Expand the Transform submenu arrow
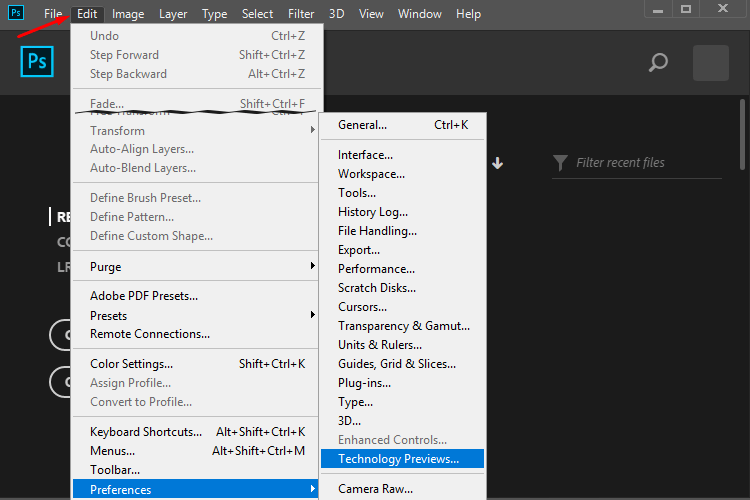 click(x=312, y=130)
